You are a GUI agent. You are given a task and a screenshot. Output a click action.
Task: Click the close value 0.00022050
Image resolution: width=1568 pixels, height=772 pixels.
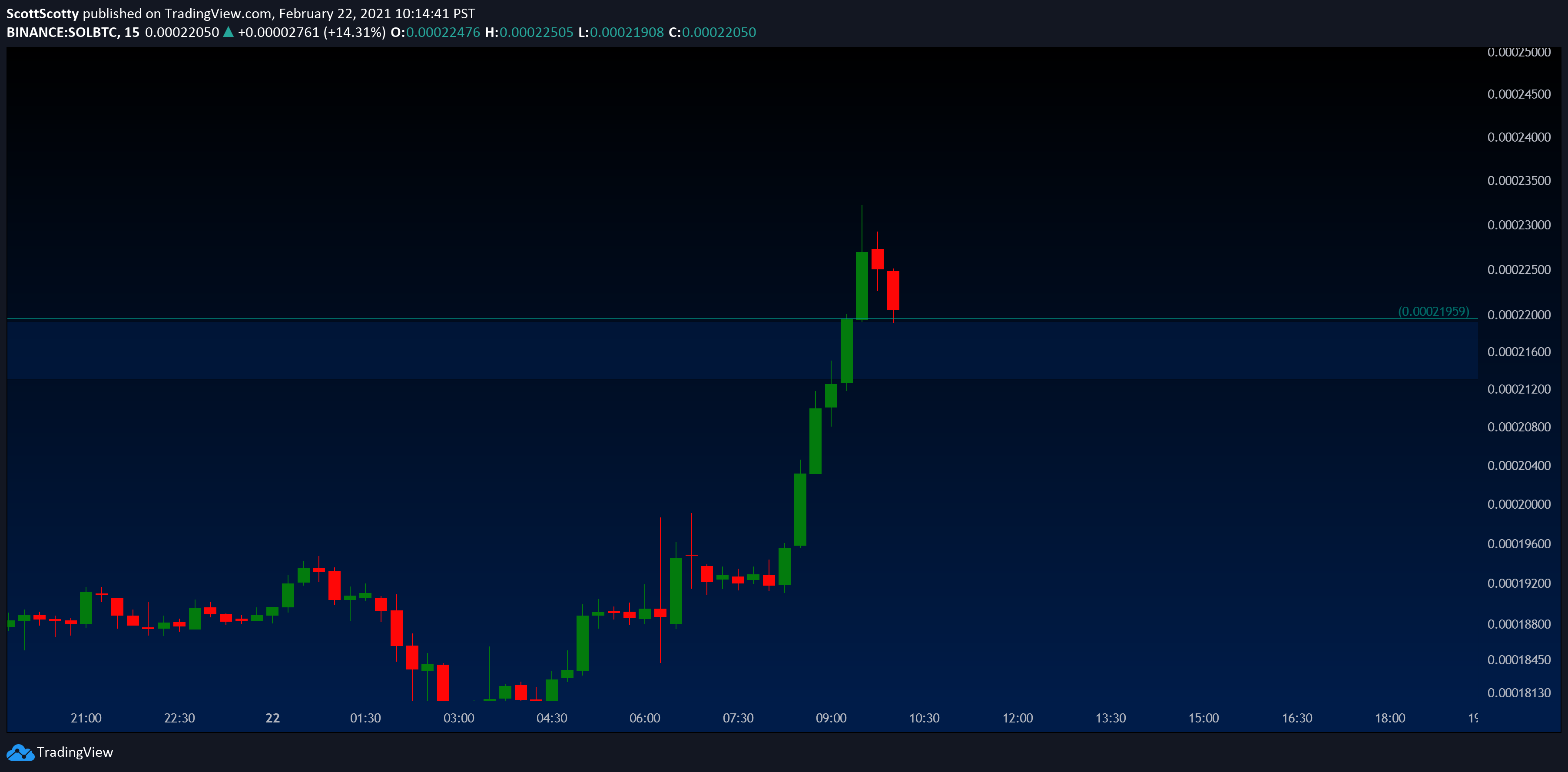(x=719, y=32)
